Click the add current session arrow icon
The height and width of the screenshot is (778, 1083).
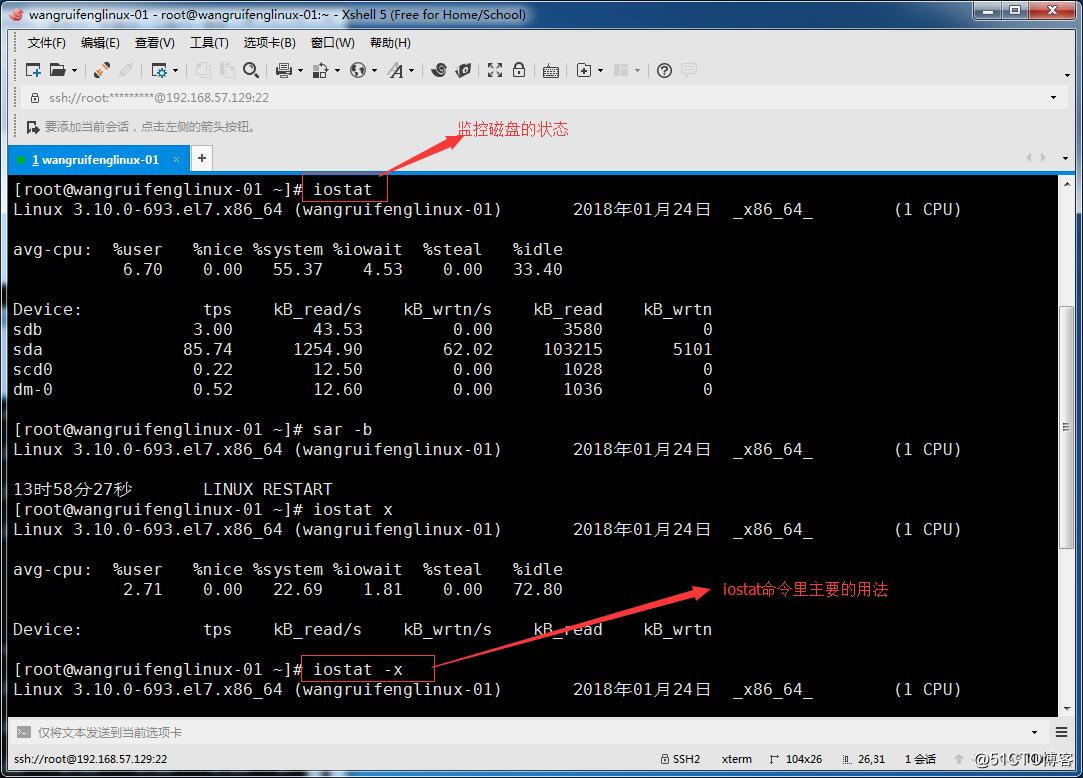[32, 127]
